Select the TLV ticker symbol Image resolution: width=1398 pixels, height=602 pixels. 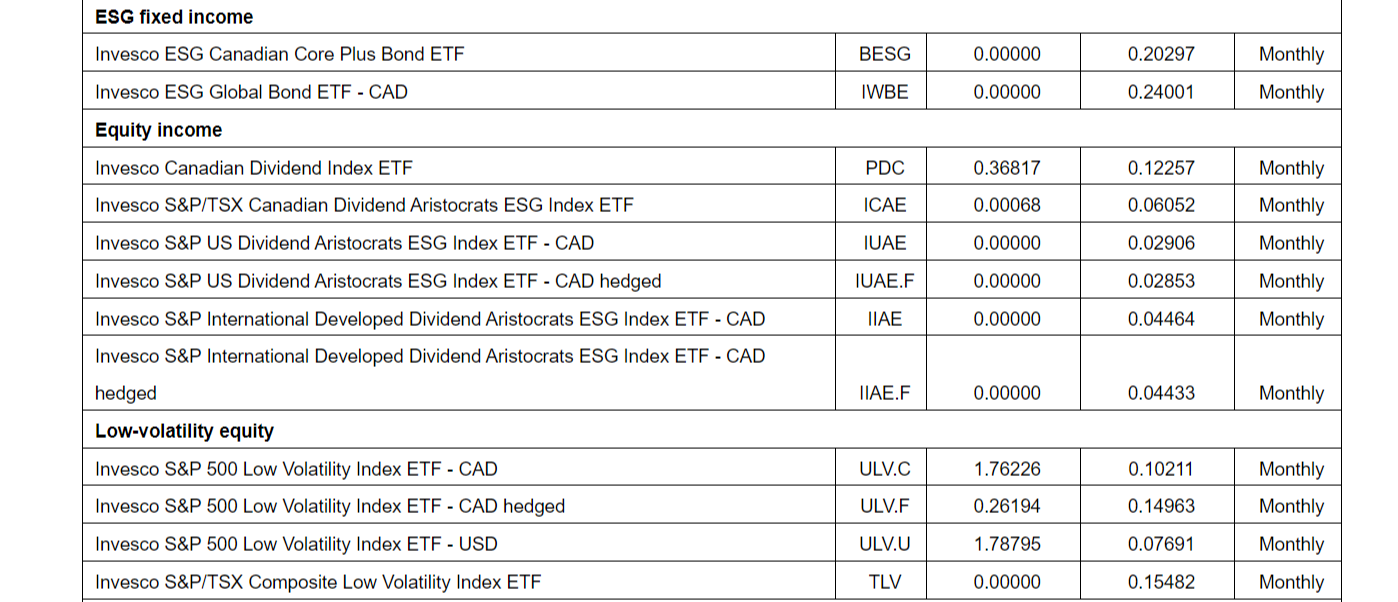[x=884, y=582]
